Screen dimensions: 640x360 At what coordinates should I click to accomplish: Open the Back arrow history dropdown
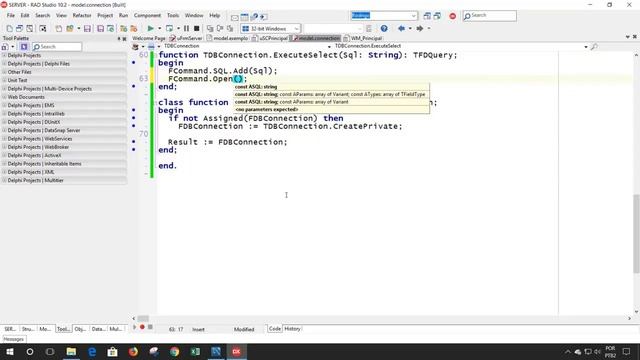410,29
